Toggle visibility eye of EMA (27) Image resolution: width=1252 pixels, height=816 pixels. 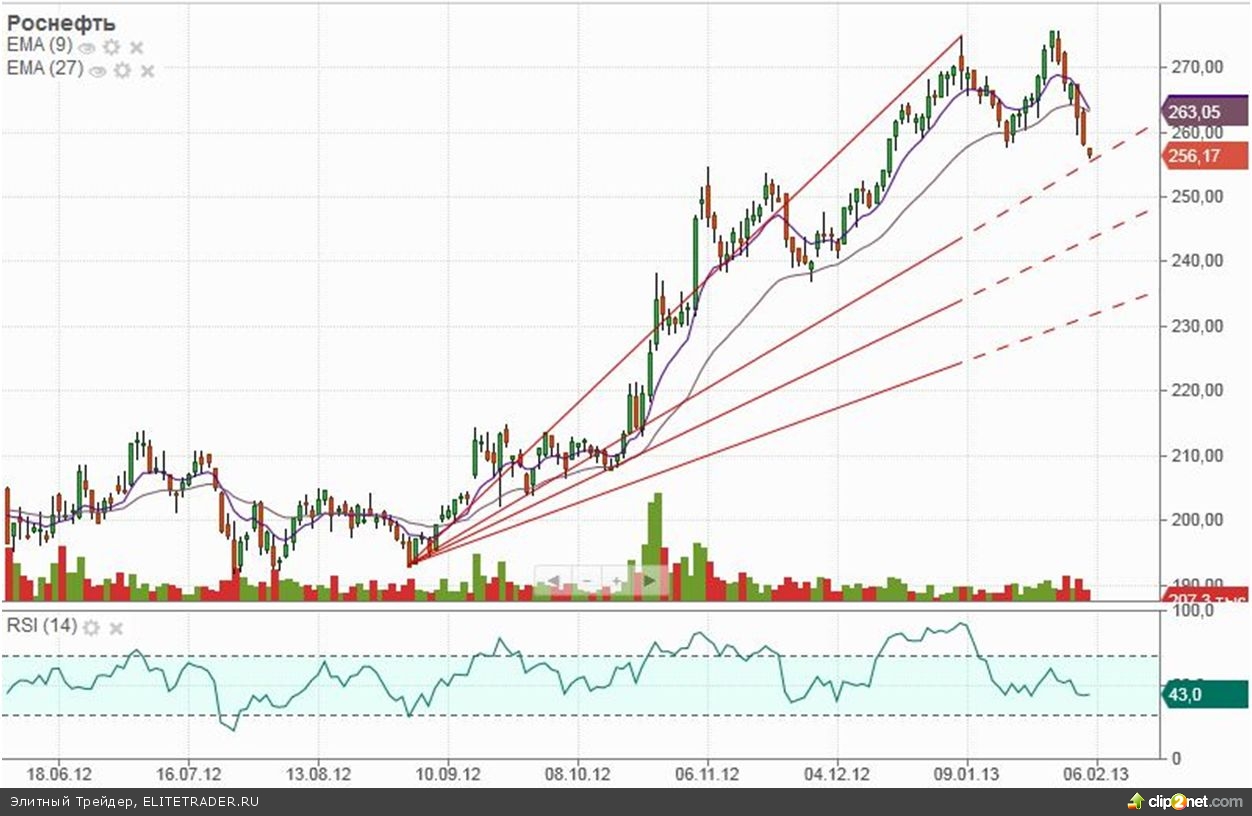point(98,70)
